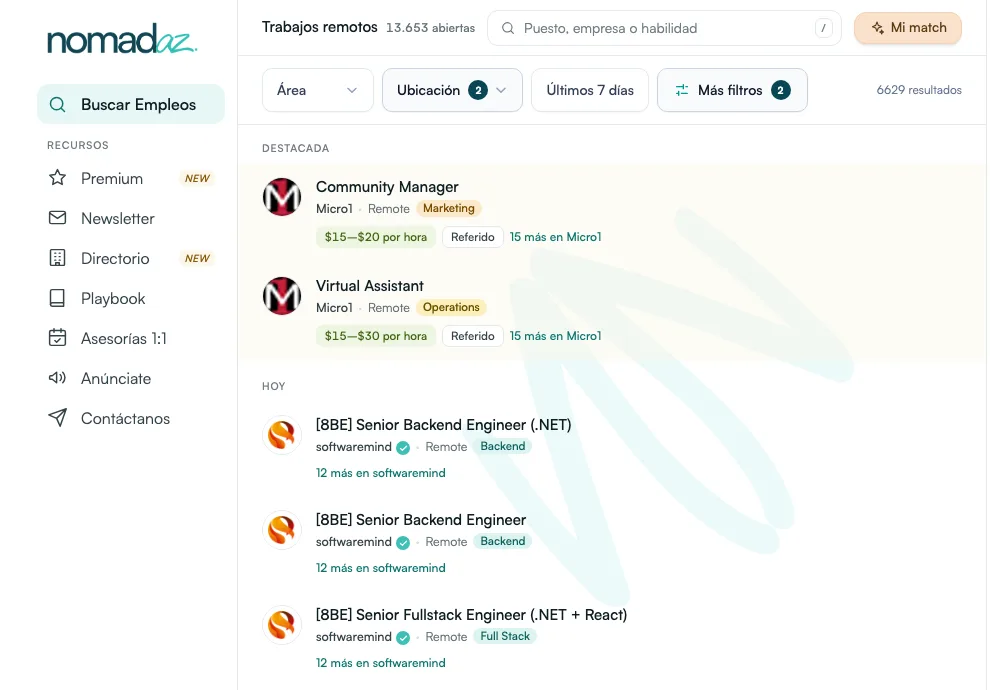990x690 pixels.
Task: Click Referido badge on Community Manager
Action: pos(472,237)
